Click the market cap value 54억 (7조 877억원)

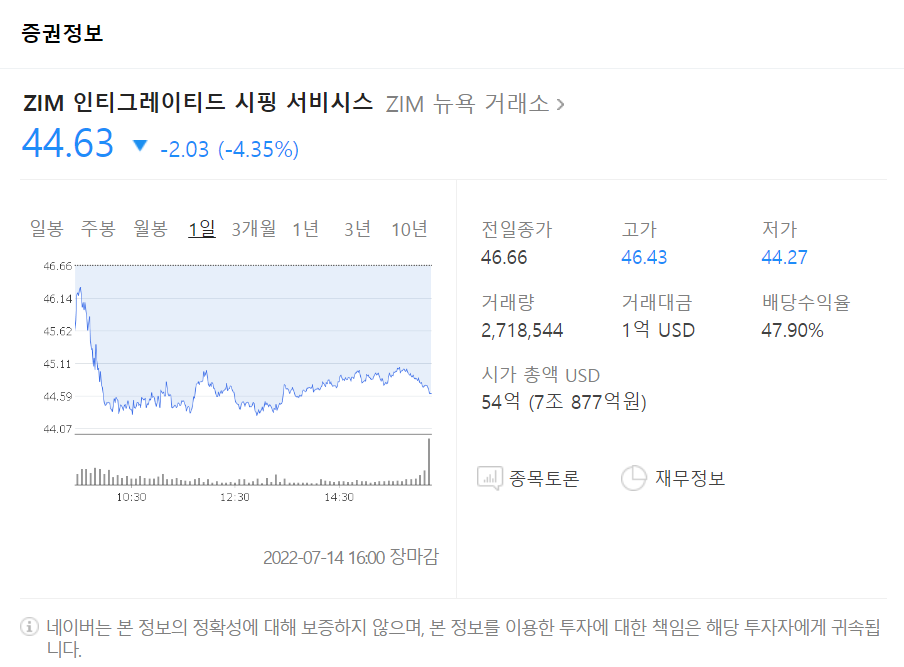coord(564,401)
